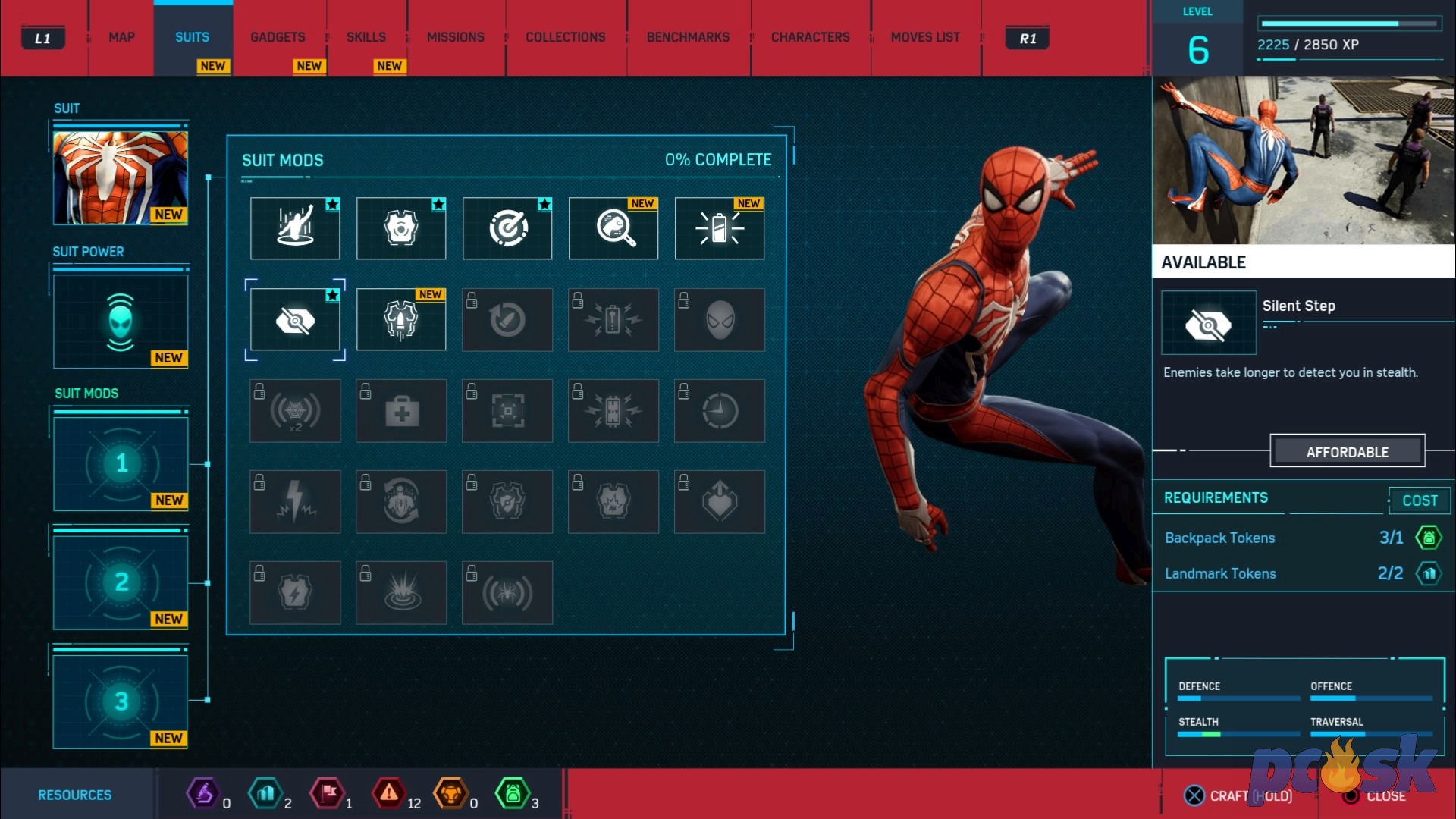This screenshot has height=819, width=1456.
Task: Open the MAP tab
Action: tap(121, 37)
